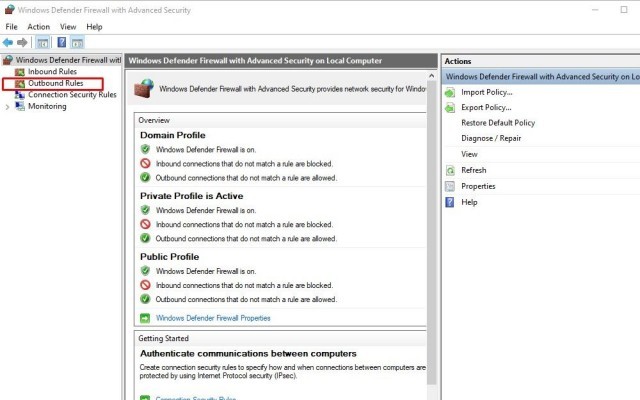640x400 pixels.
Task: Open the Action menu
Action: pos(38,27)
